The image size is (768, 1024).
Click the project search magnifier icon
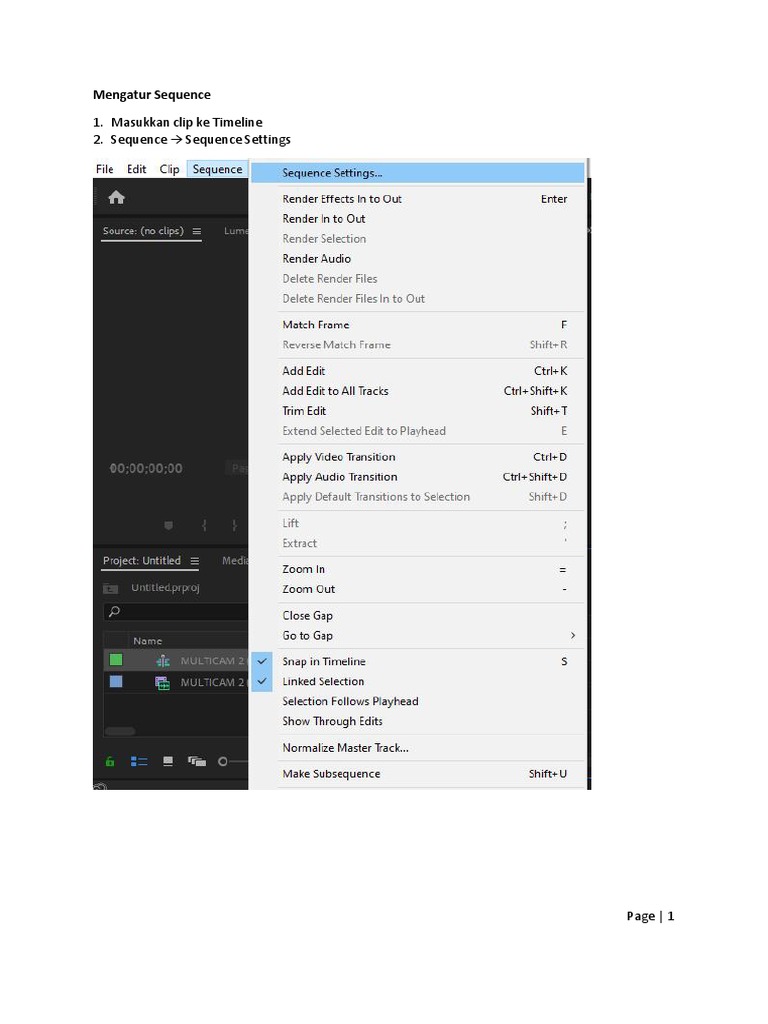114,611
